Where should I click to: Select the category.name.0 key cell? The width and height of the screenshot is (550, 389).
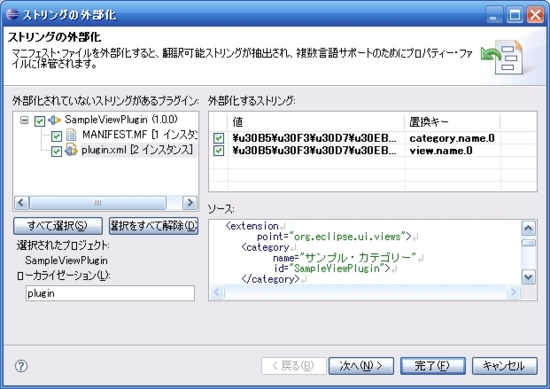(x=452, y=138)
